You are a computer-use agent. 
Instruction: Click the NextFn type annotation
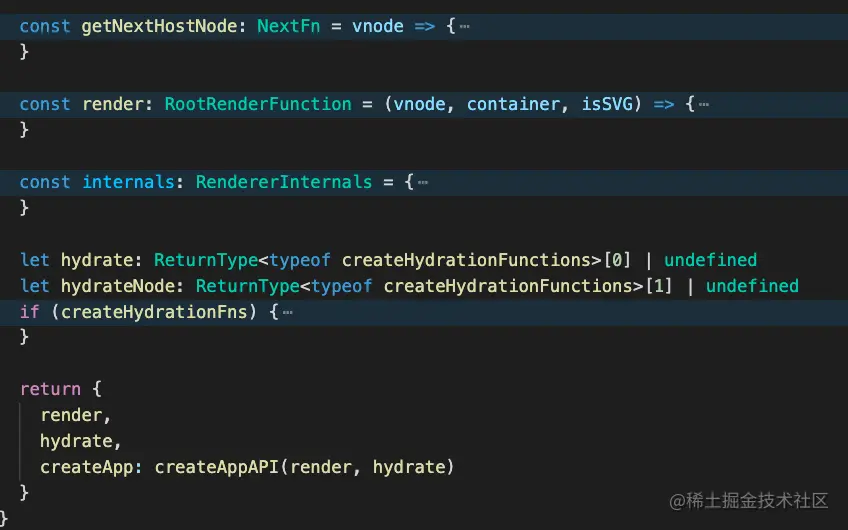pyautogui.click(x=288, y=26)
